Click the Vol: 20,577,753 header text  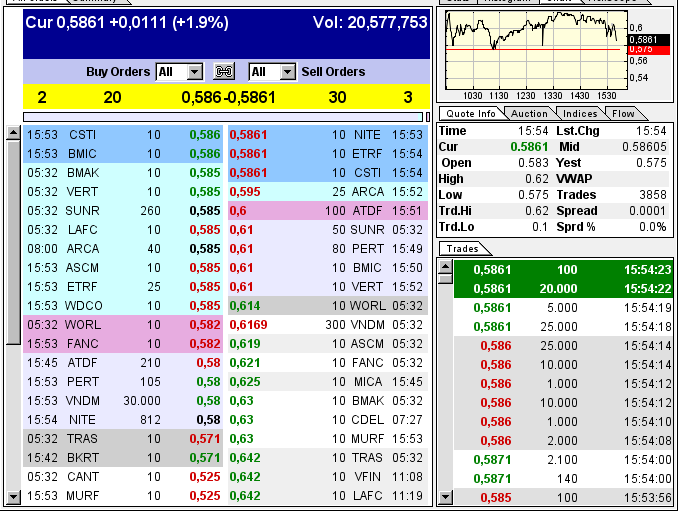(x=370, y=22)
